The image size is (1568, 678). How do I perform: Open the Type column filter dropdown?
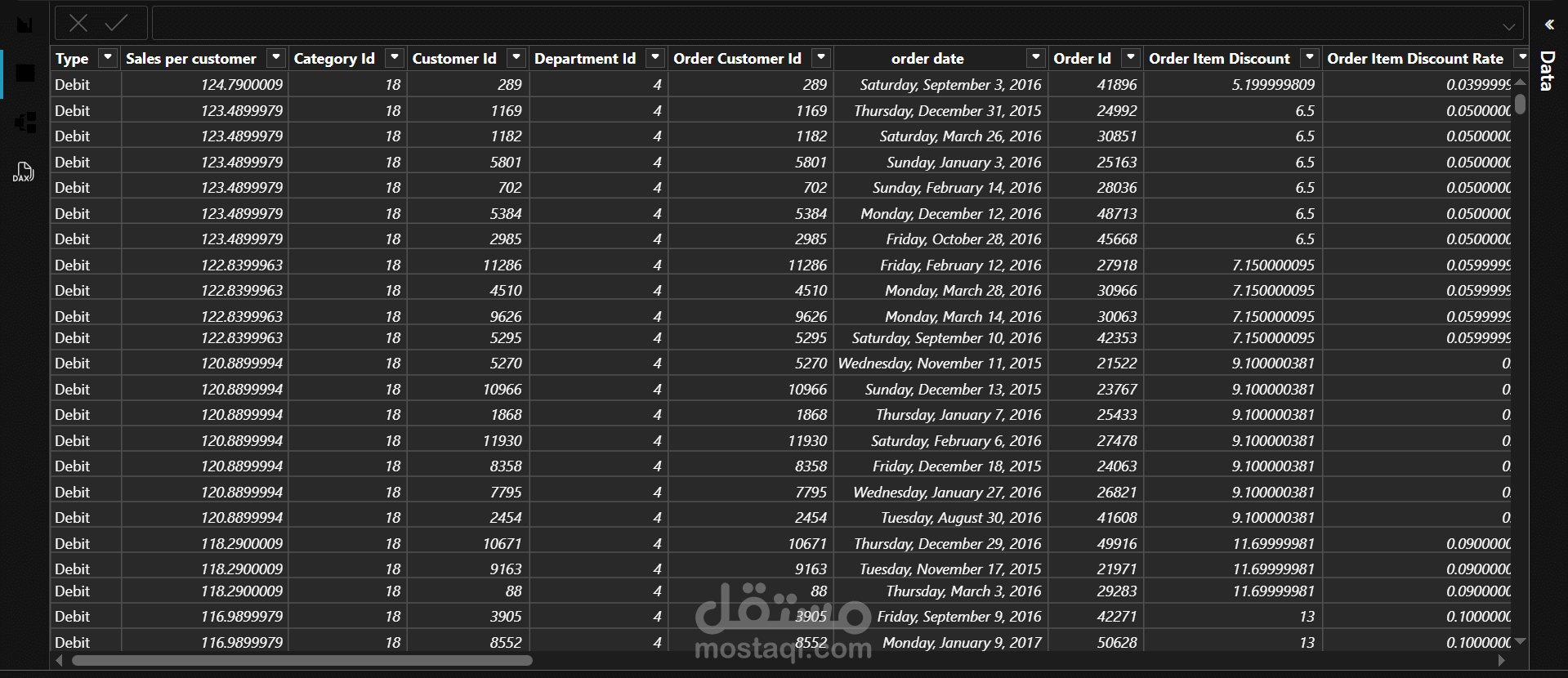(x=107, y=58)
